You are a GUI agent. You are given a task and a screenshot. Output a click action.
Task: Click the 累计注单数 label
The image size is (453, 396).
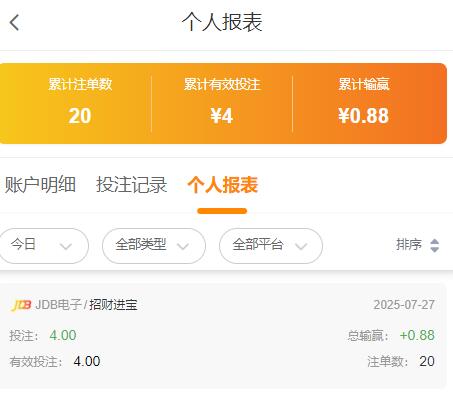click(80, 84)
